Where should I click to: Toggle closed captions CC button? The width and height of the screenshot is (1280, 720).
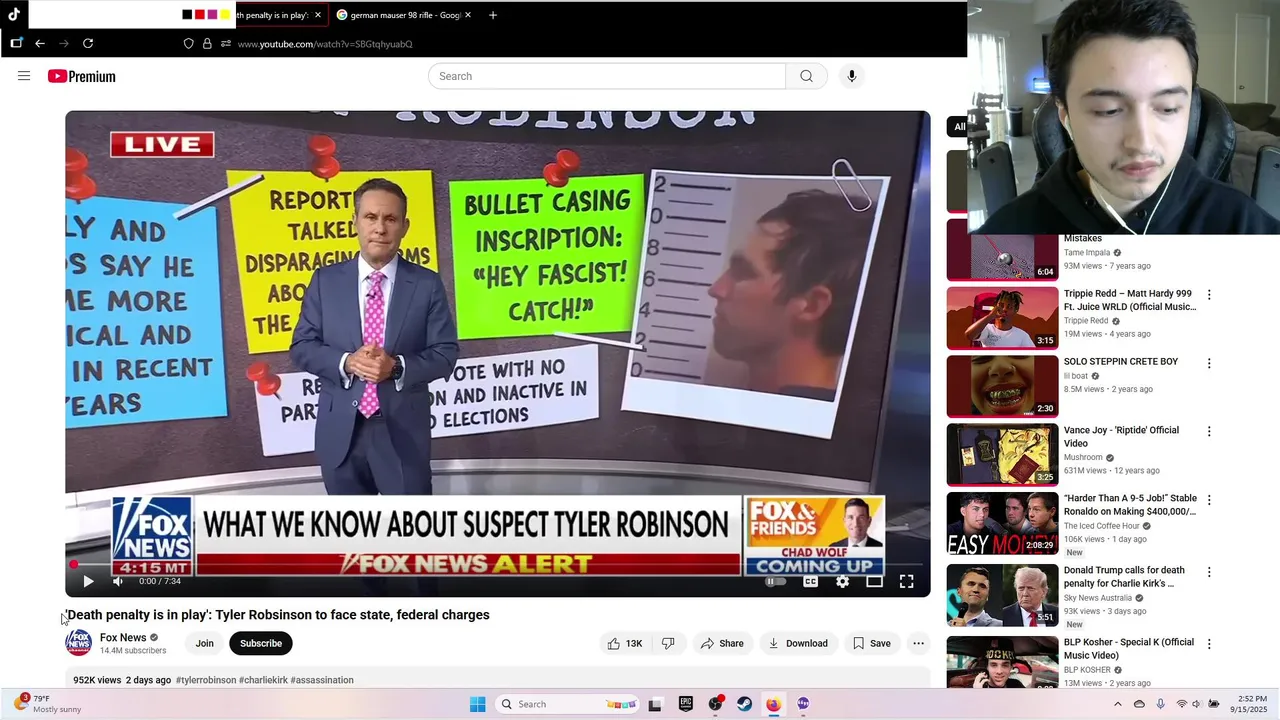point(810,581)
